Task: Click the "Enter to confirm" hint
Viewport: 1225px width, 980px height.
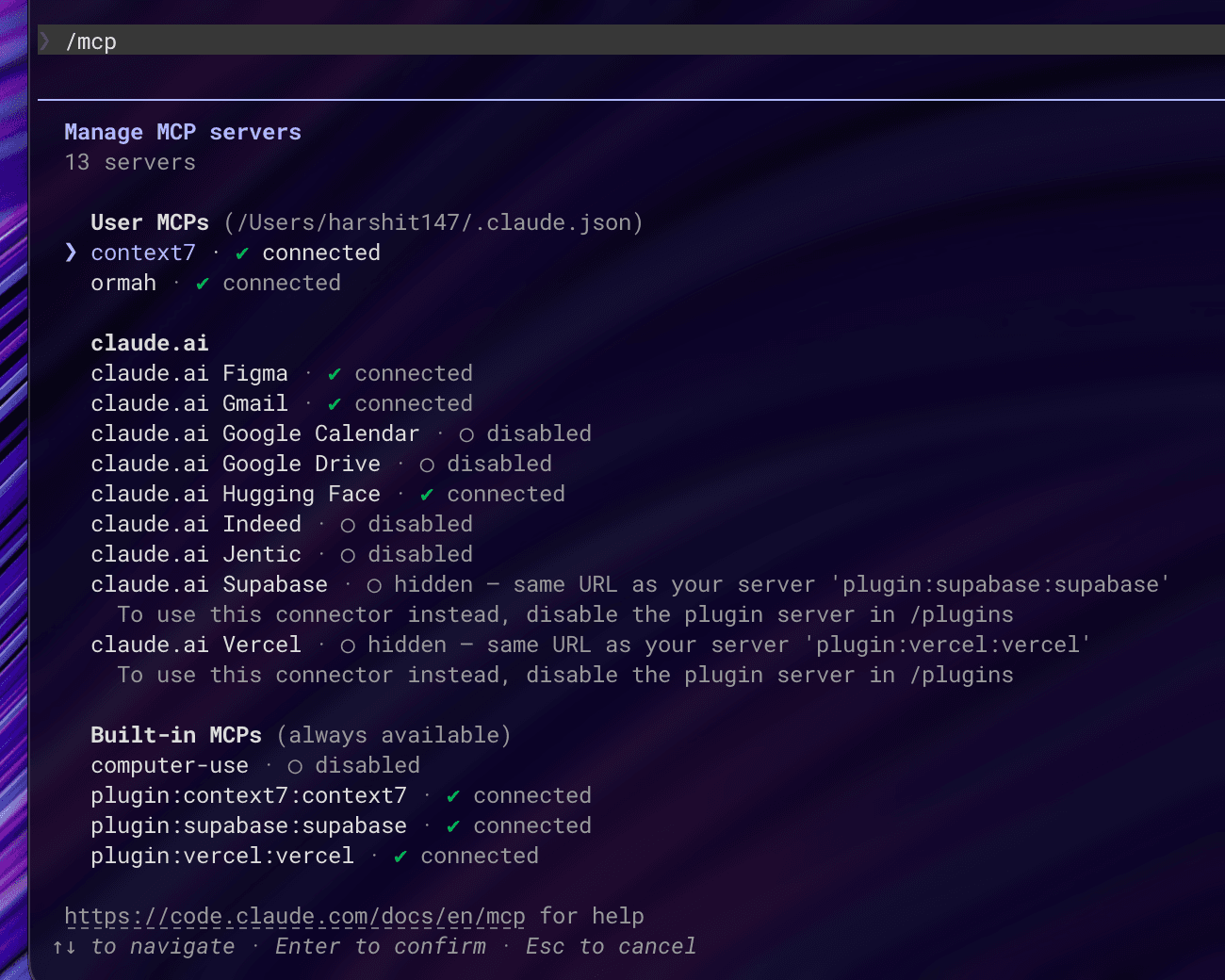Action: pos(381,946)
